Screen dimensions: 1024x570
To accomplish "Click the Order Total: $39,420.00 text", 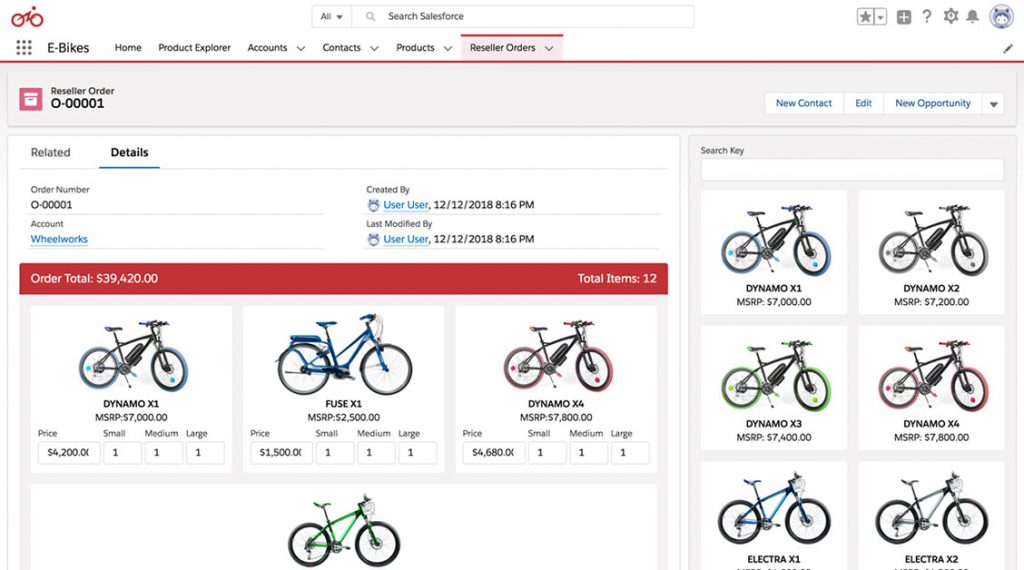I will [94, 278].
